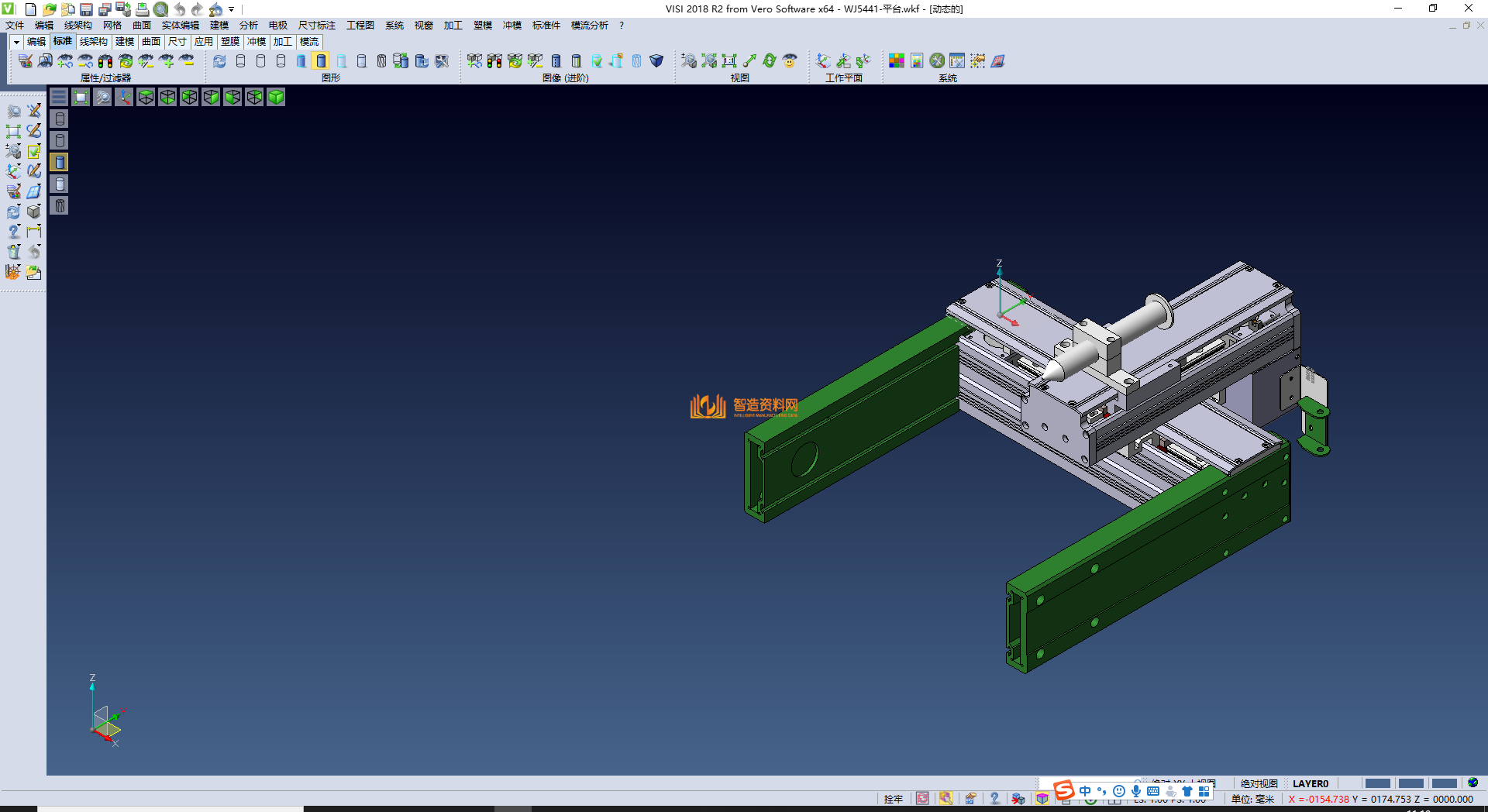Image resolution: width=1488 pixels, height=812 pixels.
Task: Open the 文件 menu
Action: coord(15,26)
